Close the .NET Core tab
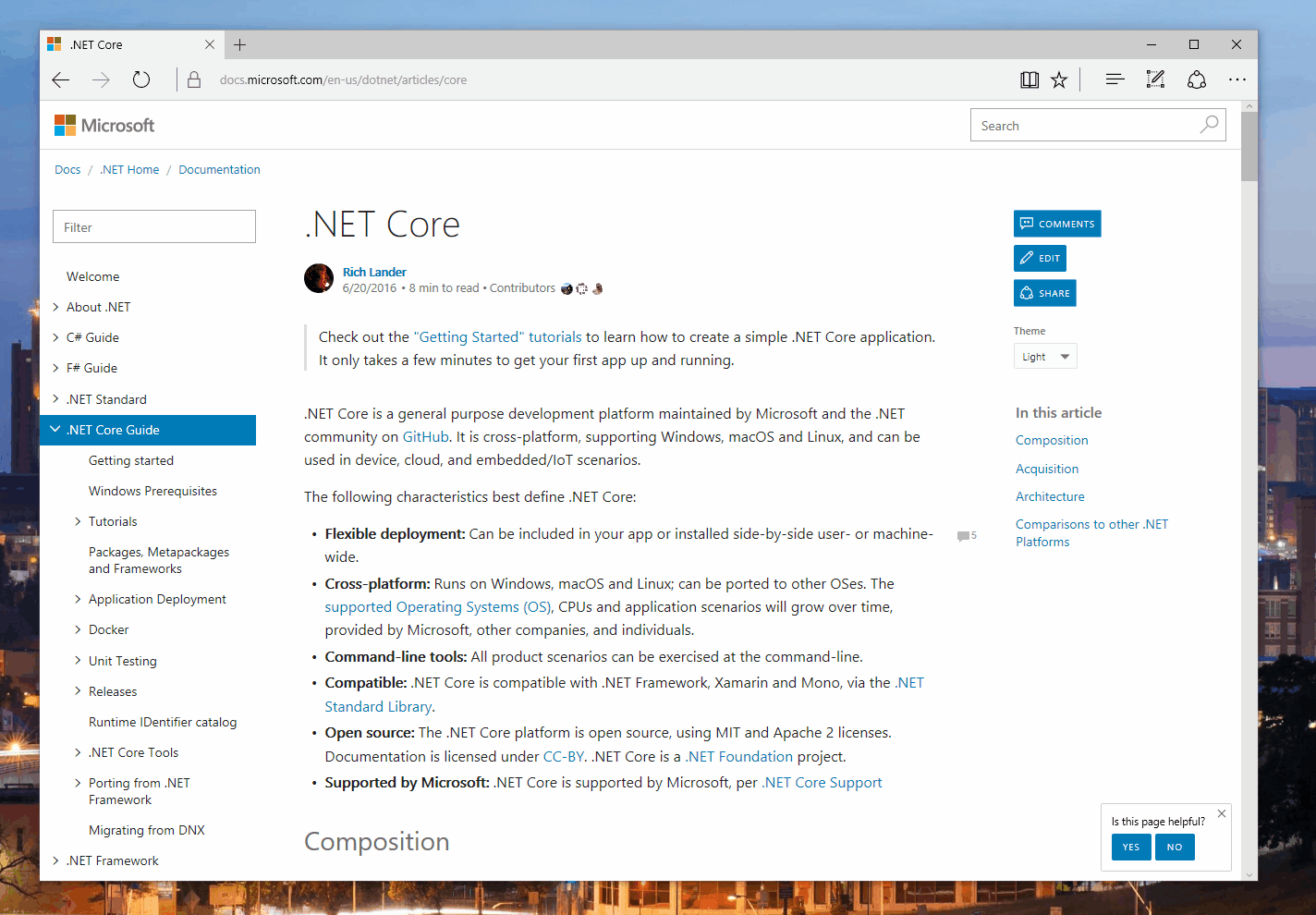This screenshot has width=1316, height=915. [x=210, y=44]
